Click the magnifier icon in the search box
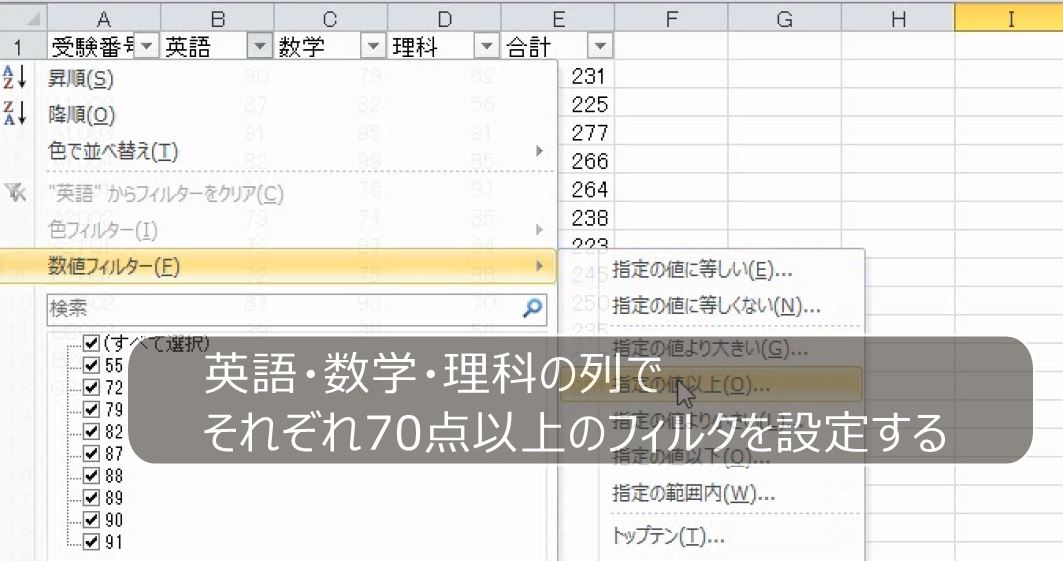The image size is (1063, 561). coord(533,308)
